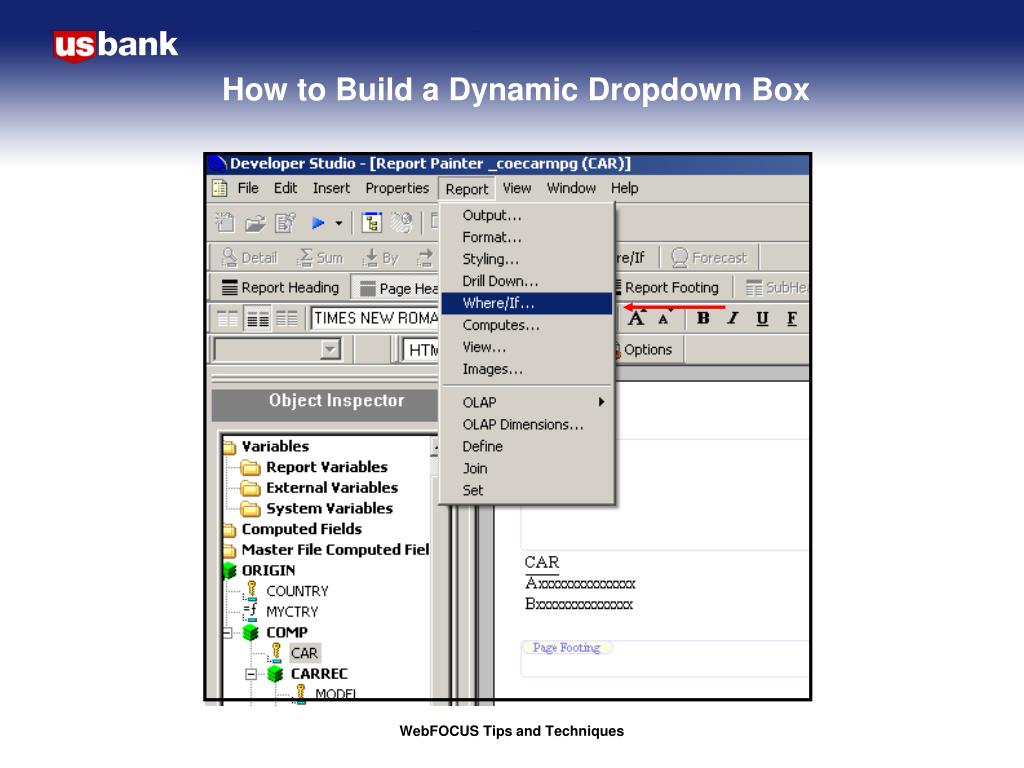Choose Format... from the Report menu
1024x768 pixels.
click(x=528, y=237)
